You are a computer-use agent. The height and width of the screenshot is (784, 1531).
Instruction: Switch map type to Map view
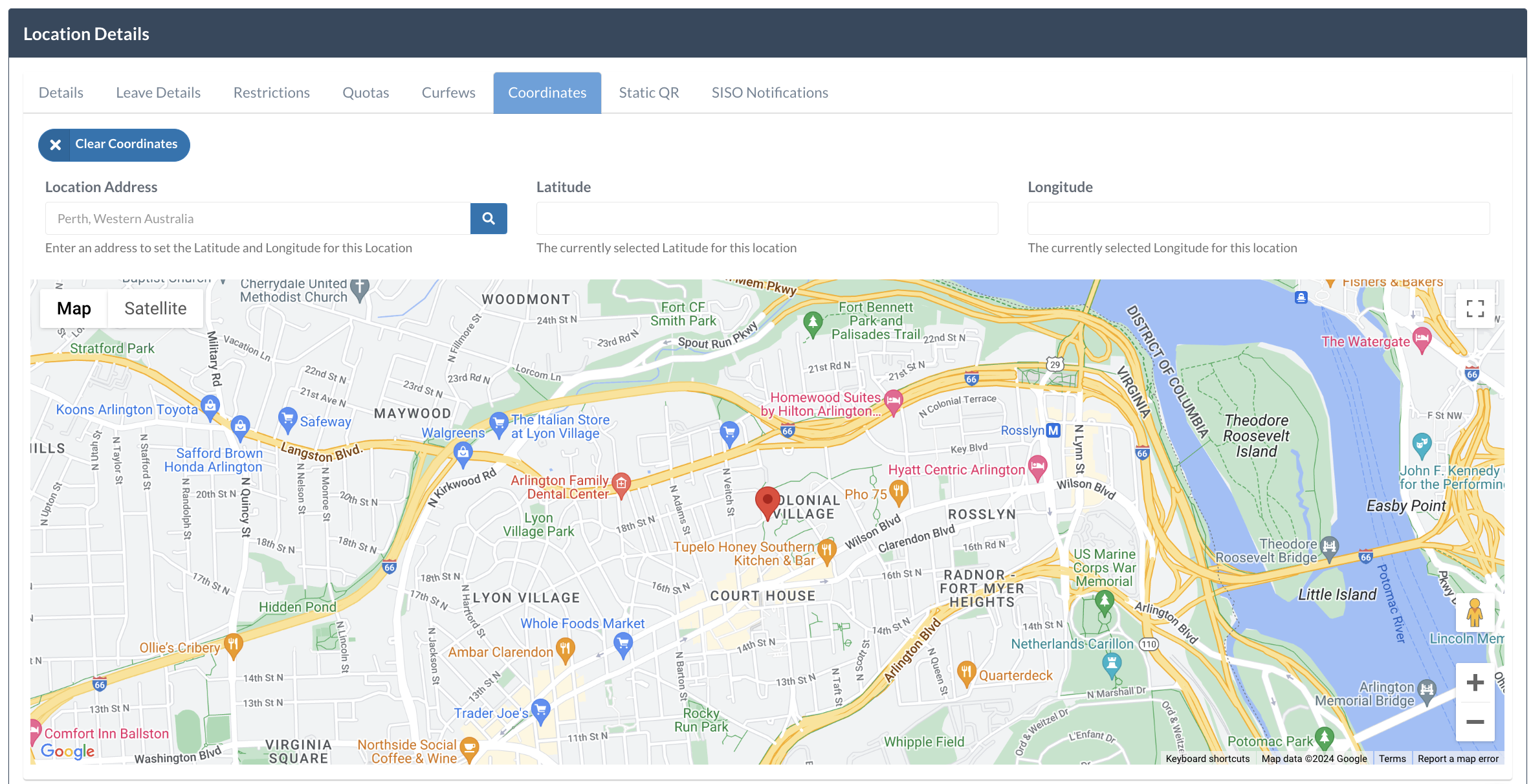coord(74,309)
